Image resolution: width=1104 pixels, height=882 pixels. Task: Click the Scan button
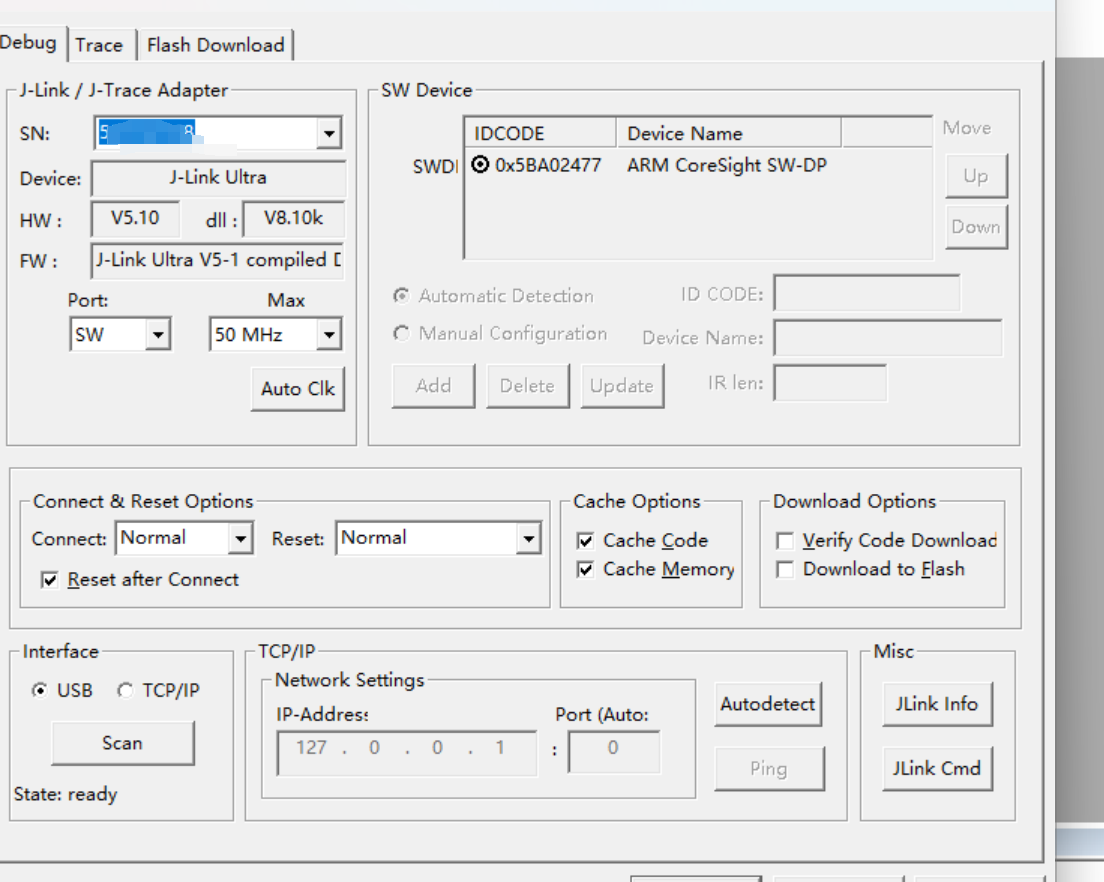point(123,743)
